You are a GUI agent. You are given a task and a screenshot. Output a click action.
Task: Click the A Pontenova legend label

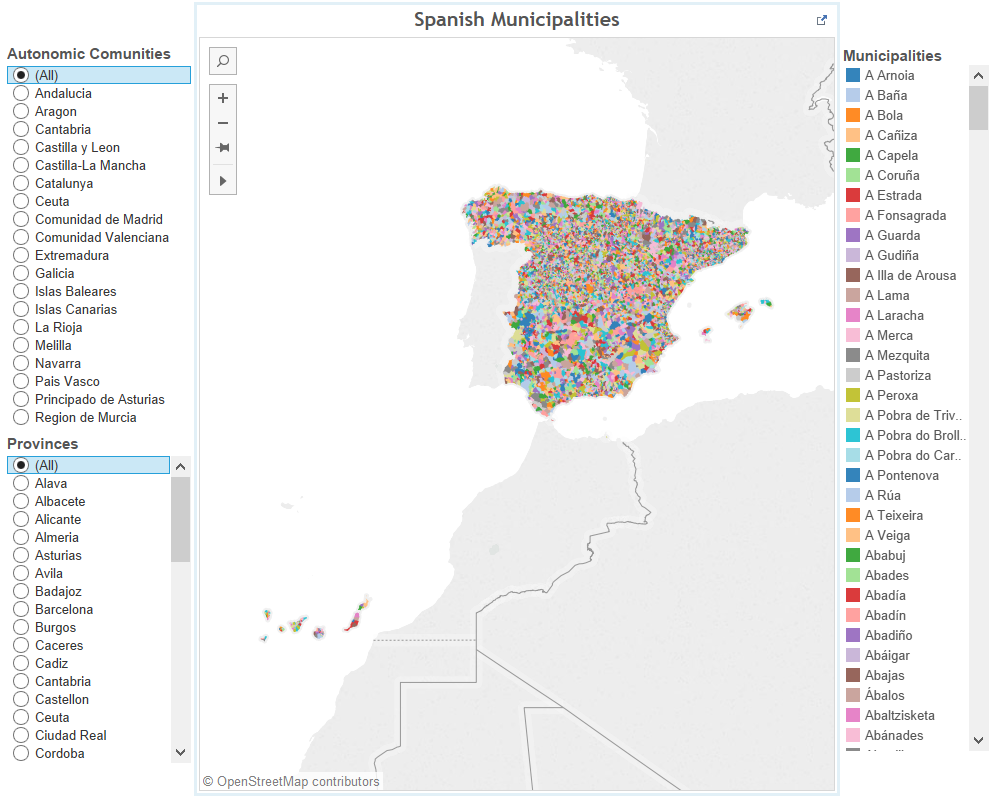coord(901,475)
